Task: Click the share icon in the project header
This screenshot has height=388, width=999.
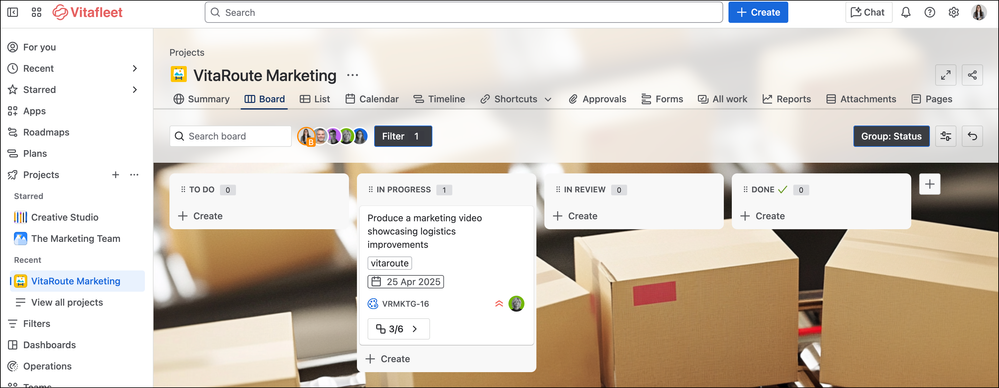Action: coord(972,75)
